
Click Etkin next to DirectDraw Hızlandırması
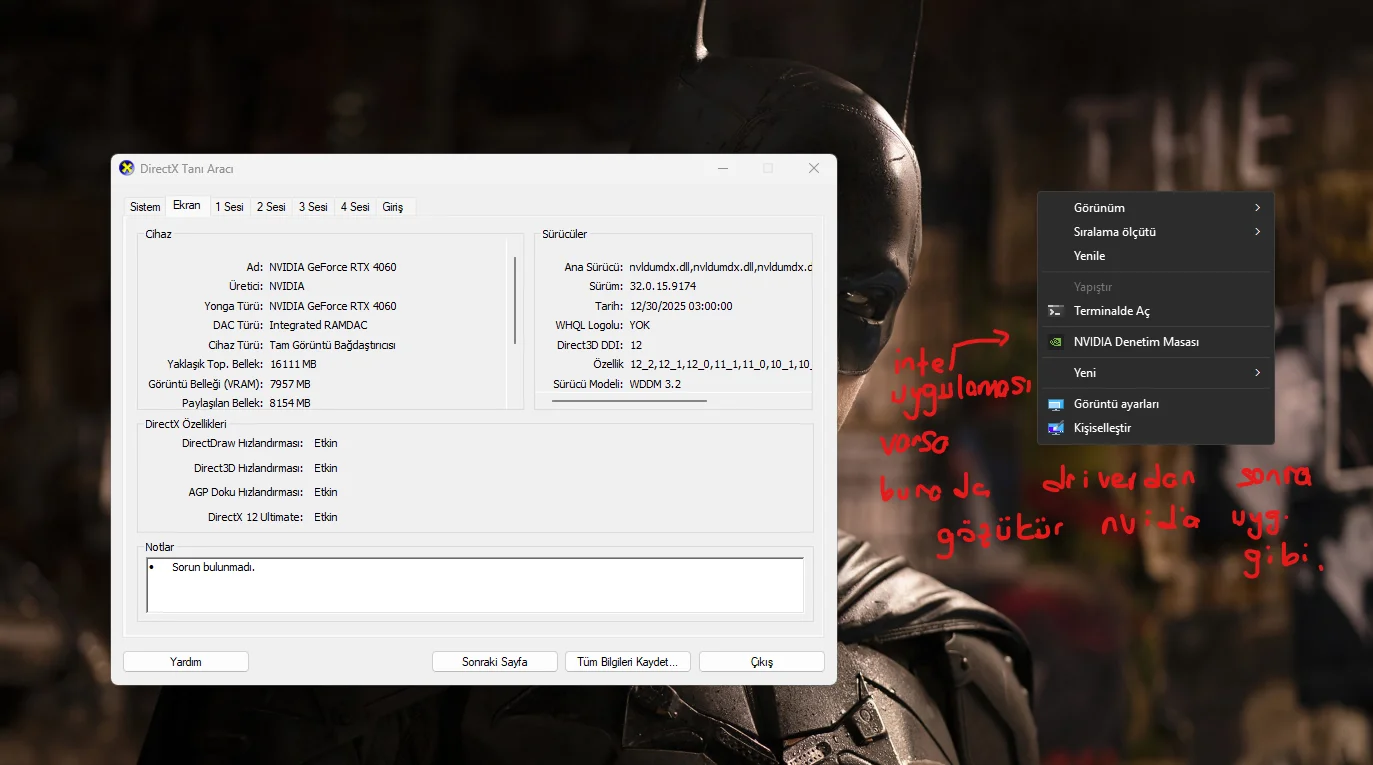[326, 443]
